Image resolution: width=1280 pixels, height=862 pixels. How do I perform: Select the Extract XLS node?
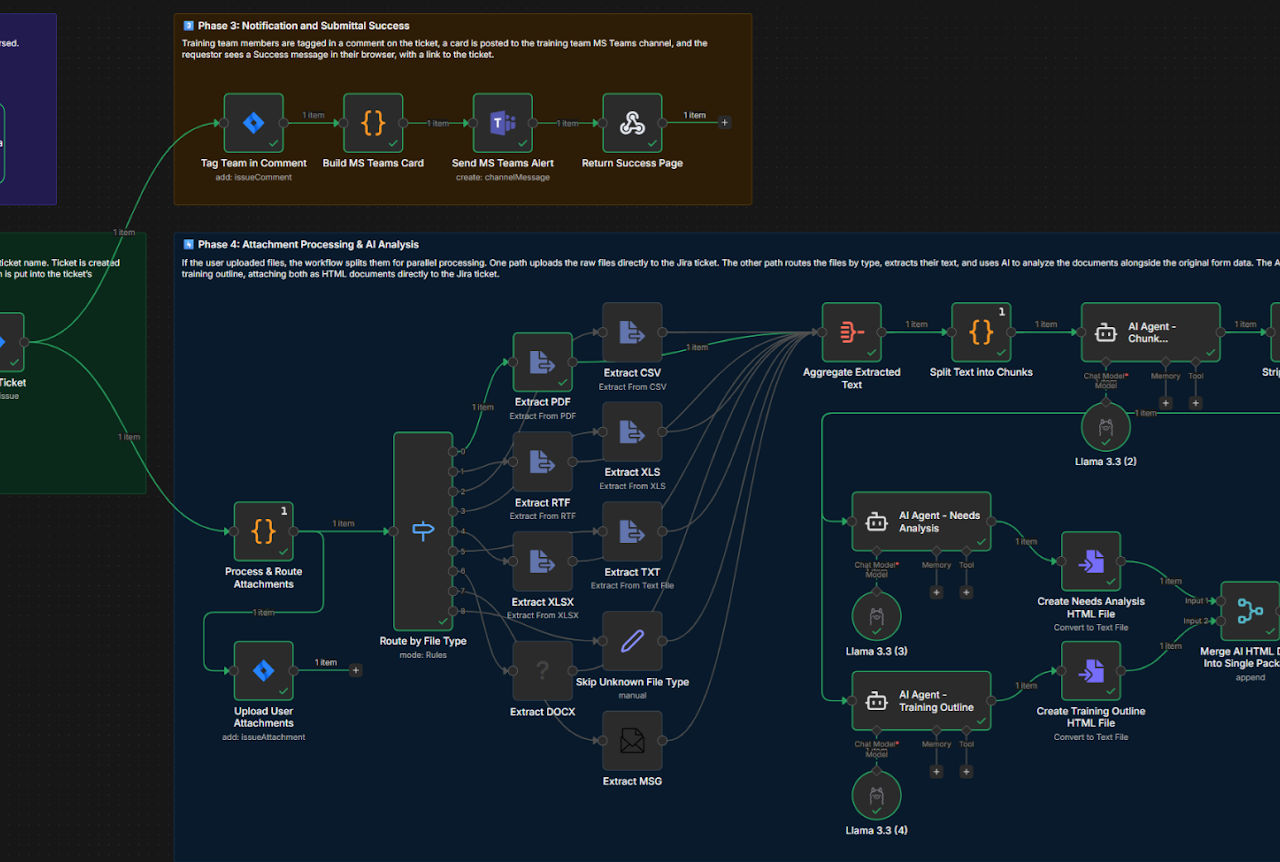(x=632, y=432)
